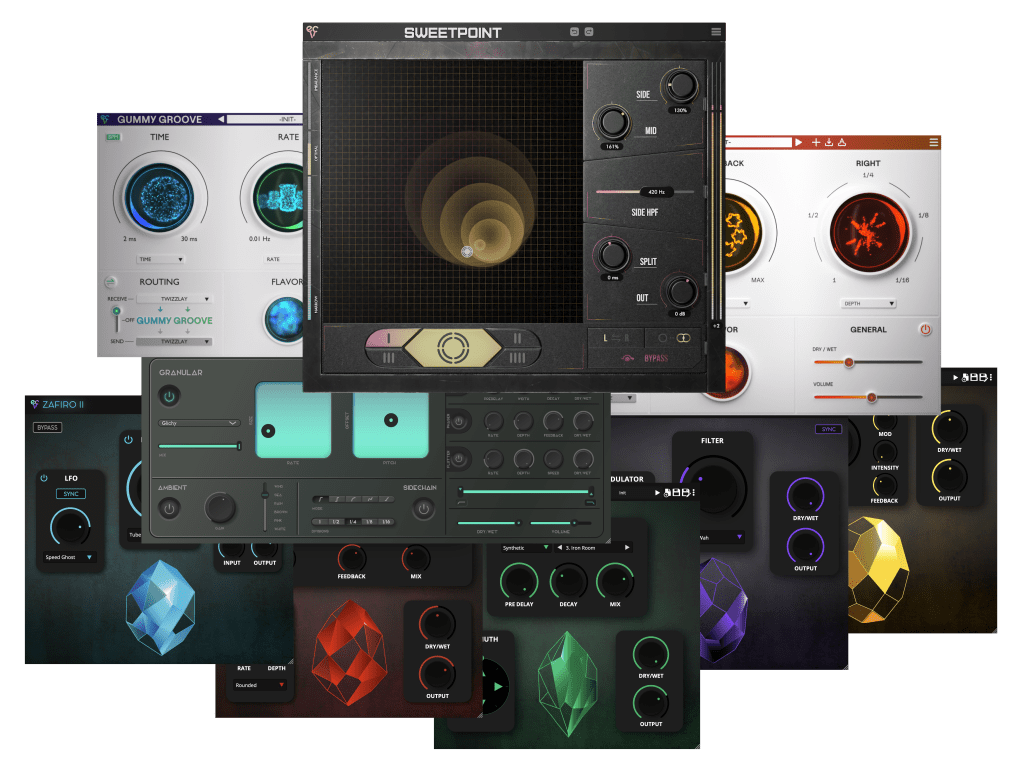Viewport: 1024px width, 768px height.
Task: Click next preset arrow beside Iron Room
Action: point(627,548)
